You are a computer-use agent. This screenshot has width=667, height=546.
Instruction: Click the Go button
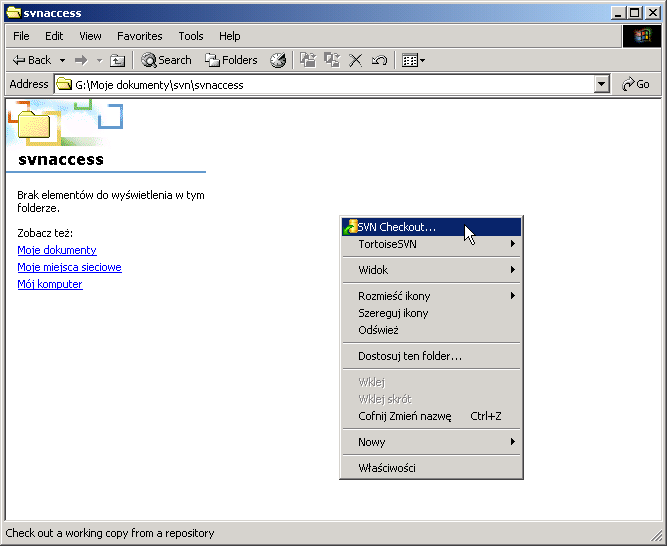point(636,85)
